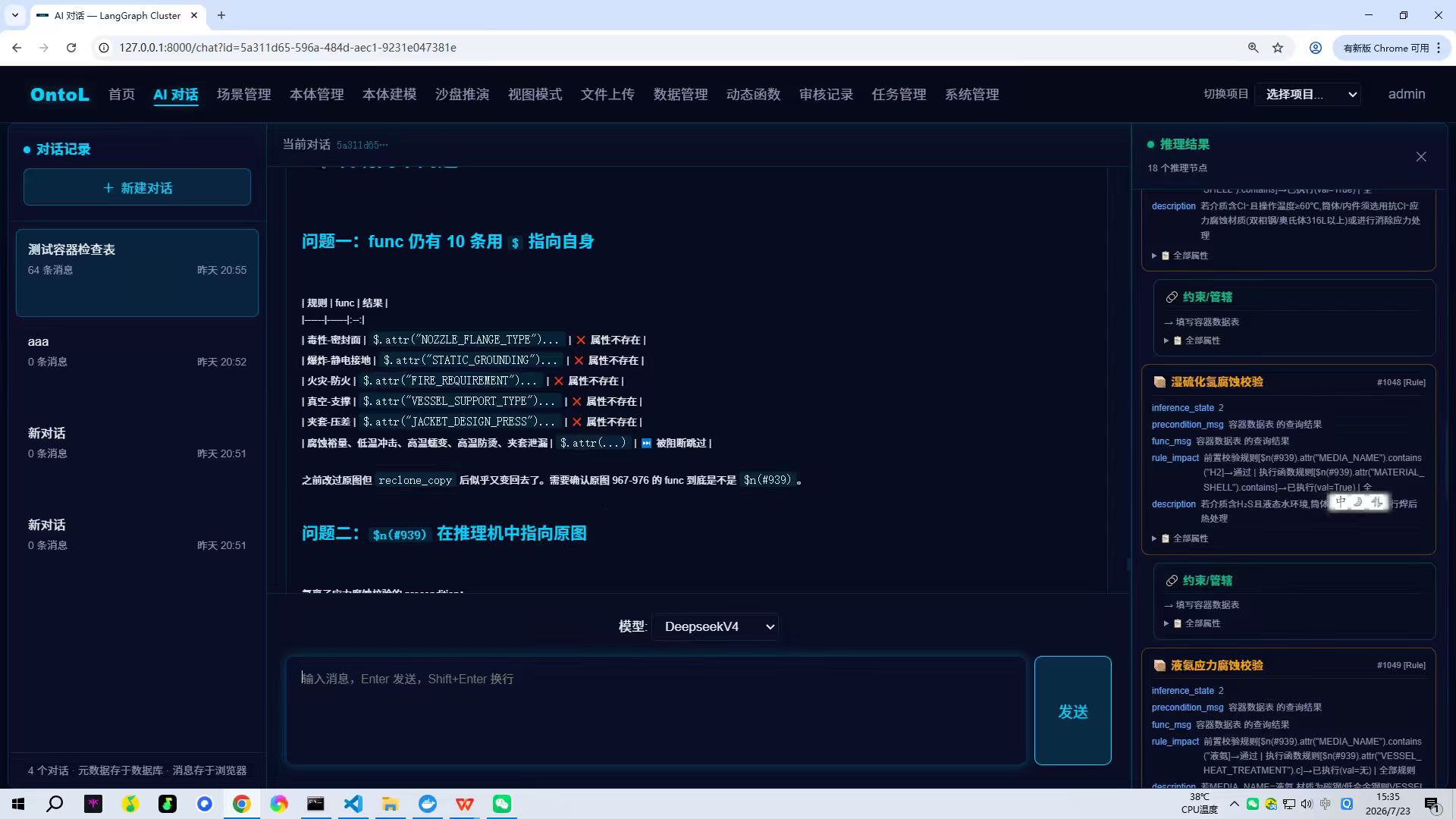
Task: Go back using the browser back arrow
Action: (17, 48)
